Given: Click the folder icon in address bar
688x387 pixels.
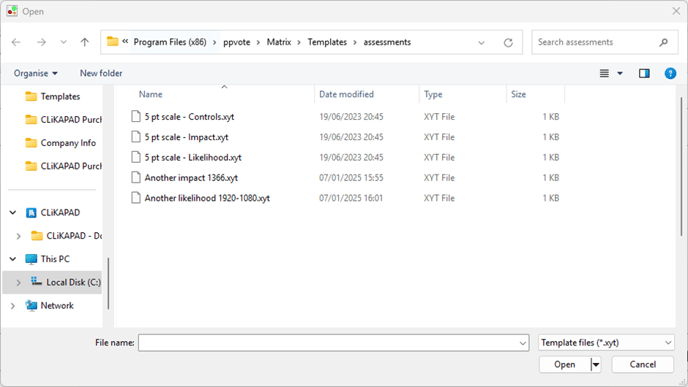Looking at the screenshot, I should [x=112, y=41].
